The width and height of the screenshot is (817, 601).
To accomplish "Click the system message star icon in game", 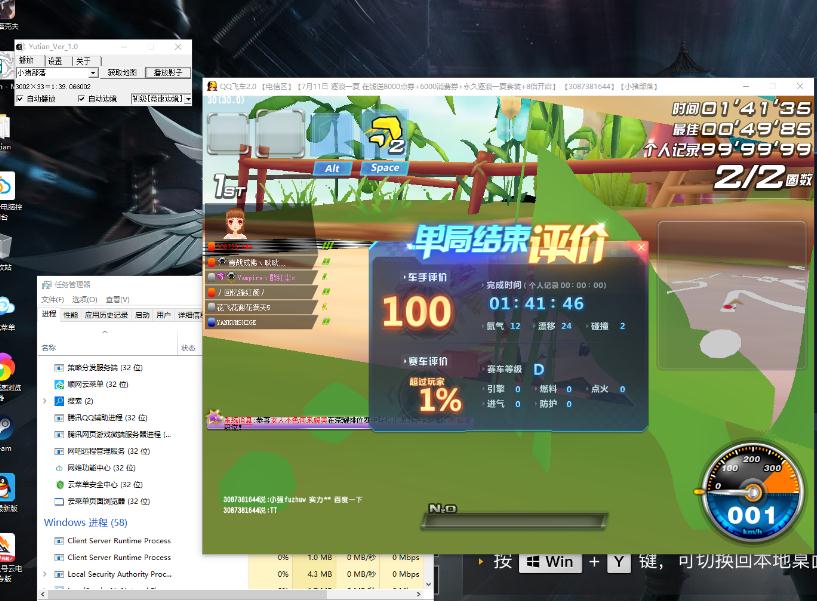I will 214,418.
